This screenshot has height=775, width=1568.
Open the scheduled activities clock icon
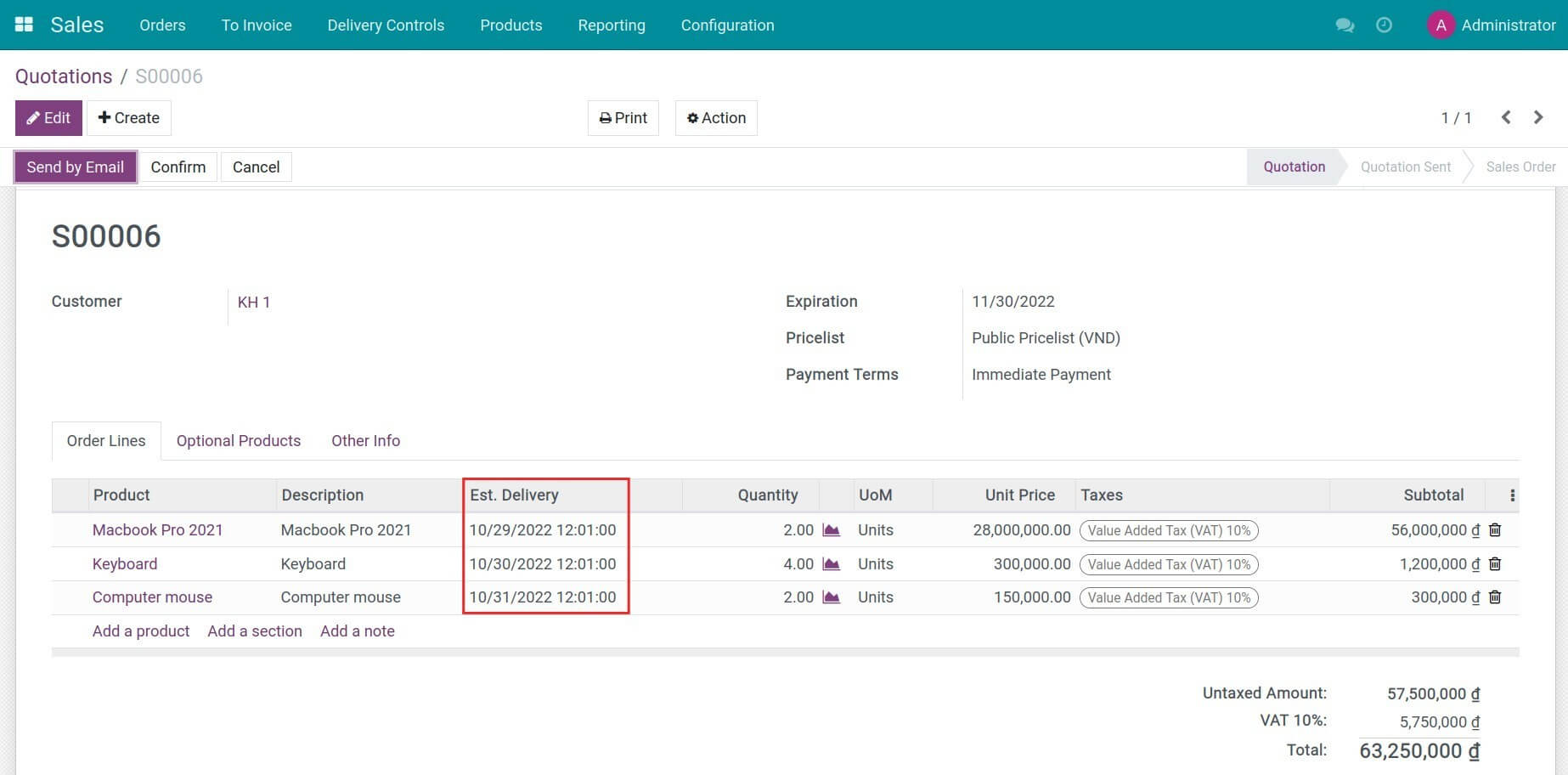[1384, 25]
